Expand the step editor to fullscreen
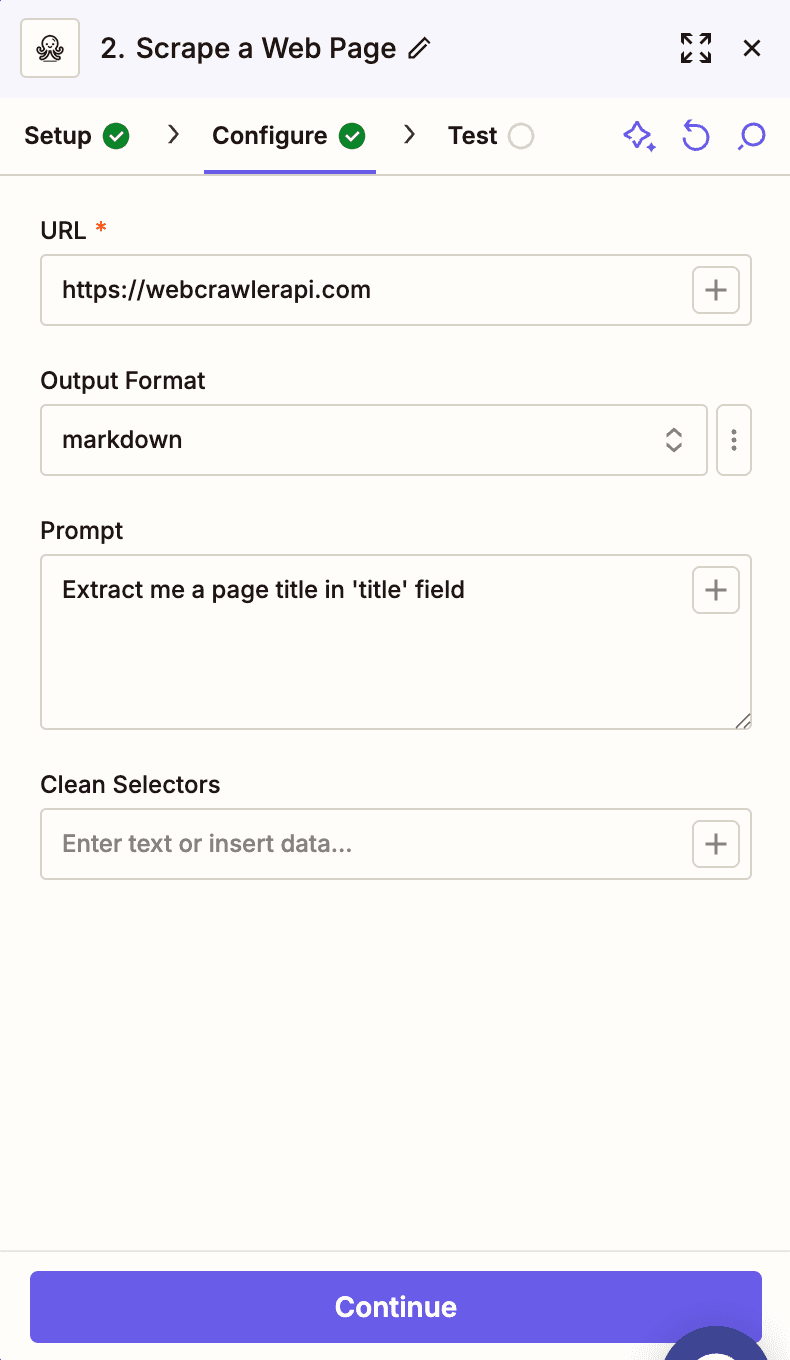Viewport: 790px width, 1360px height. tap(695, 47)
